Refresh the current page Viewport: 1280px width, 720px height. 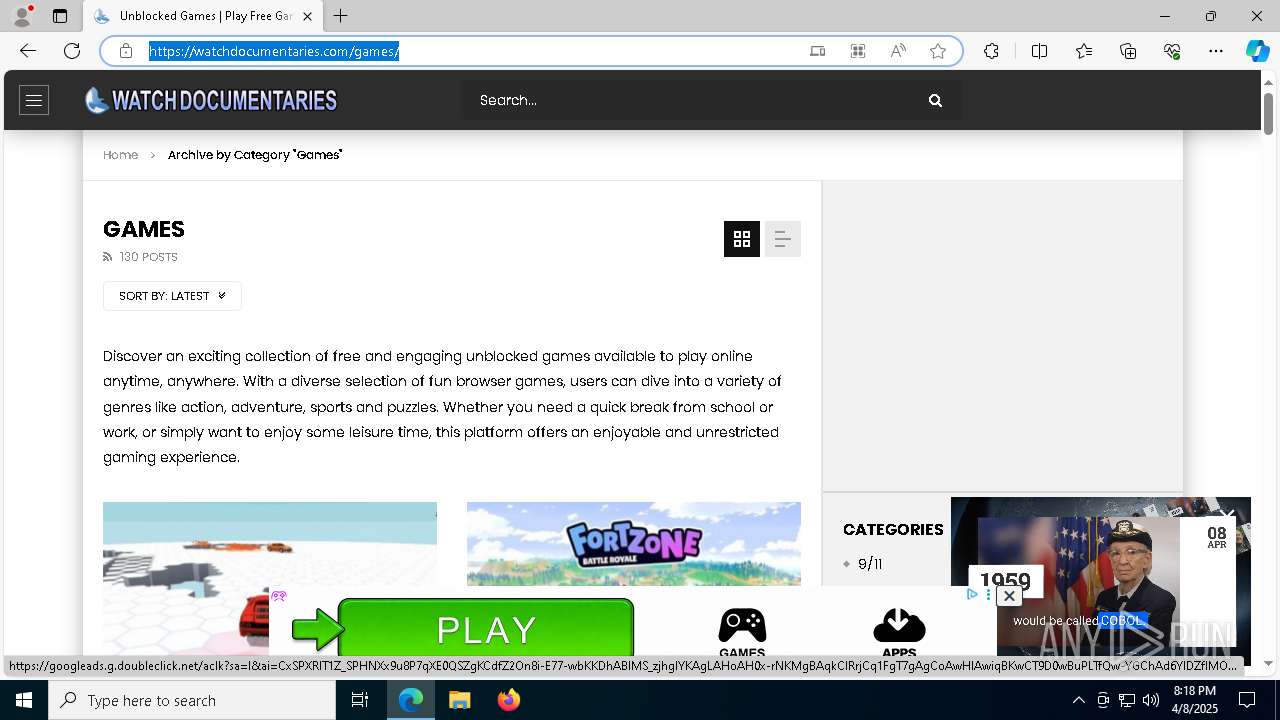pos(72,51)
